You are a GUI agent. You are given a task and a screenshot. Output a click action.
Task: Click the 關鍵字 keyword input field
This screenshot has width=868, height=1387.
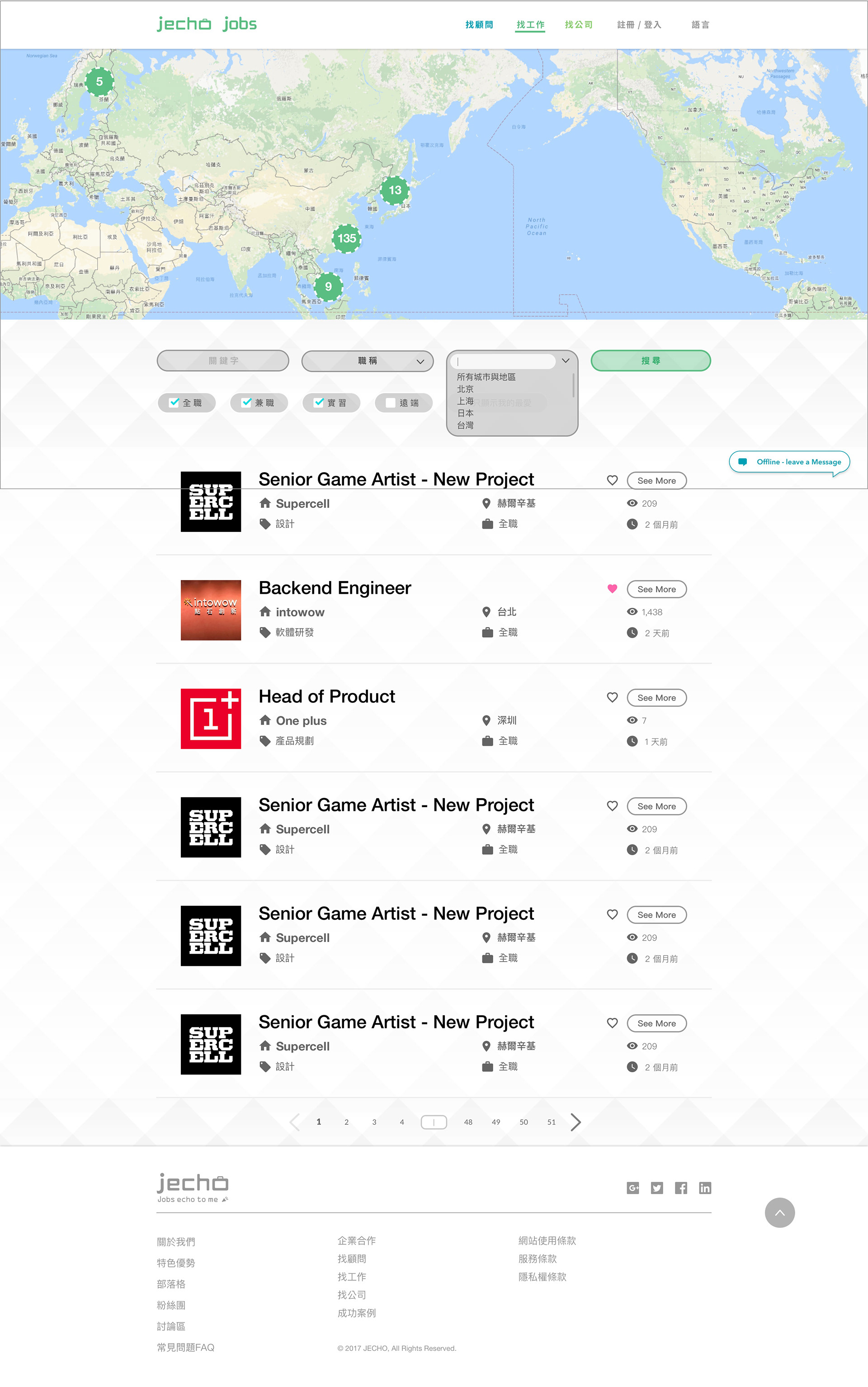pyautogui.click(x=223, y=360)
